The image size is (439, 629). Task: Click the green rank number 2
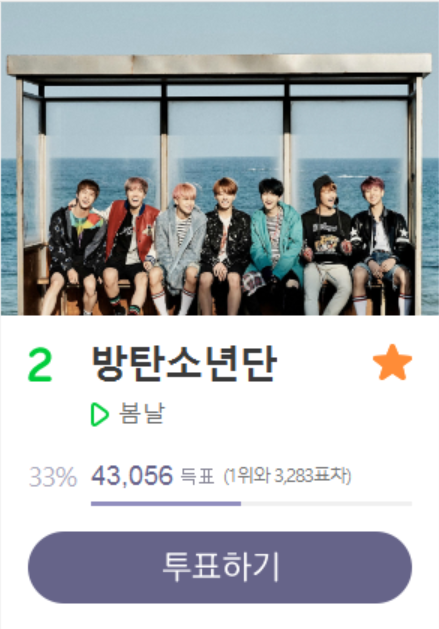click(x=40, y=364)
